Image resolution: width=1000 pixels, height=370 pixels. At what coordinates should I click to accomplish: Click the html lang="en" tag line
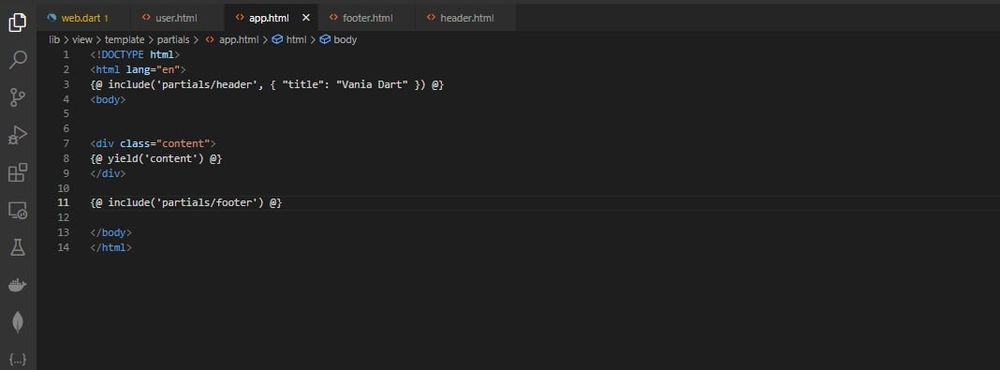point(138,69)
